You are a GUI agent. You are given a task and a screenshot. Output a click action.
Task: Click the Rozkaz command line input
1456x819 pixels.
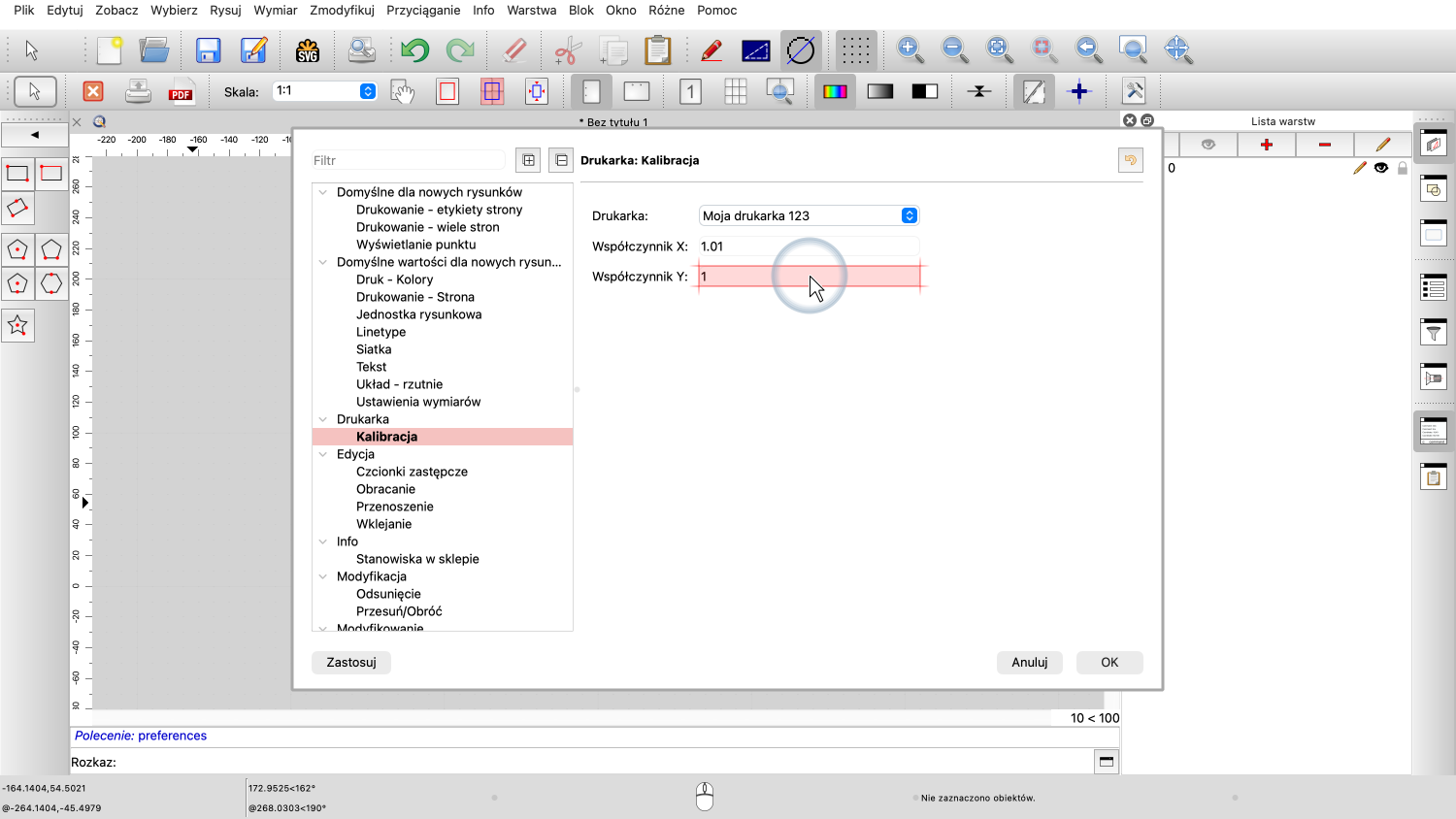(x=604, y=762)
